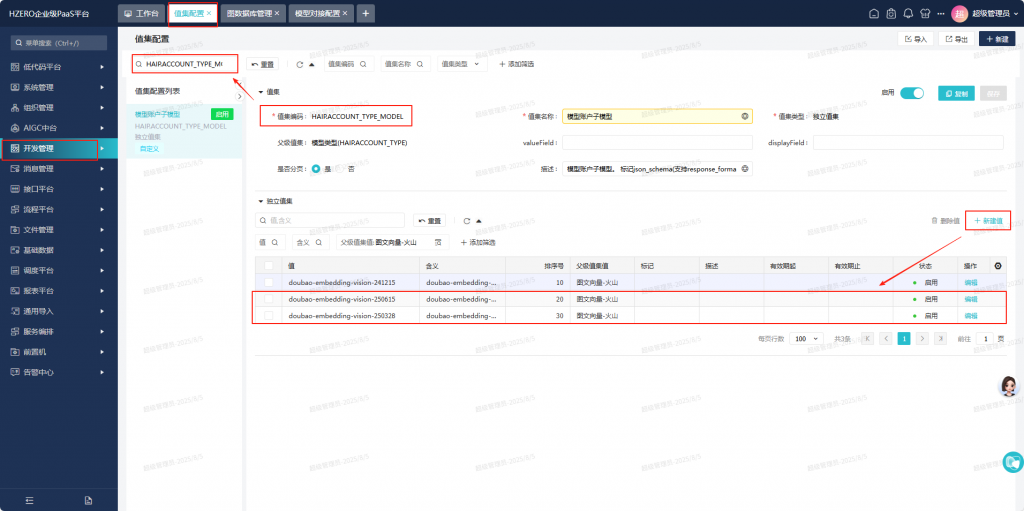Click the notification bell icon

tap(908, 13)
